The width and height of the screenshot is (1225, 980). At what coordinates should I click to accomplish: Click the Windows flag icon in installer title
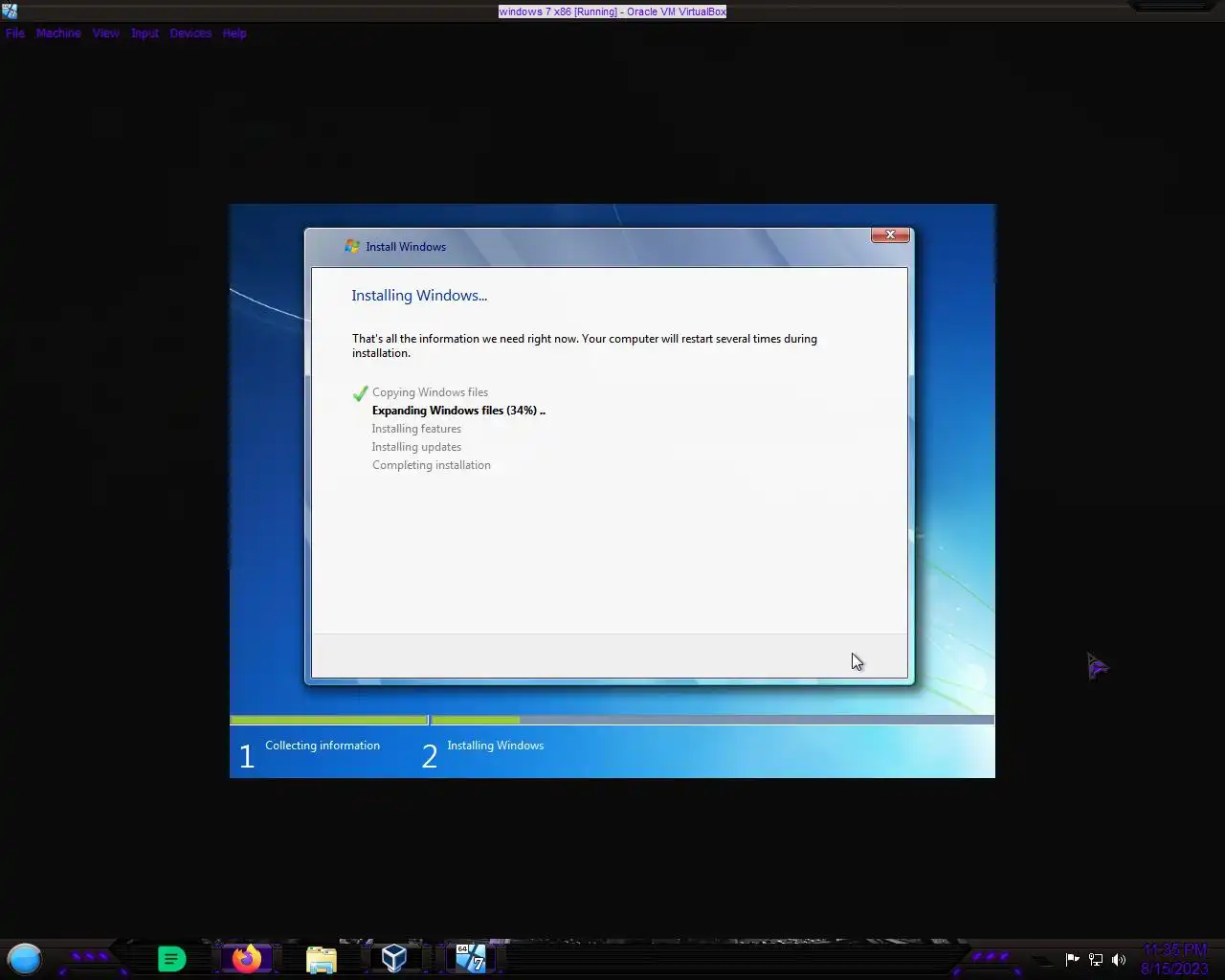point(351,246)
